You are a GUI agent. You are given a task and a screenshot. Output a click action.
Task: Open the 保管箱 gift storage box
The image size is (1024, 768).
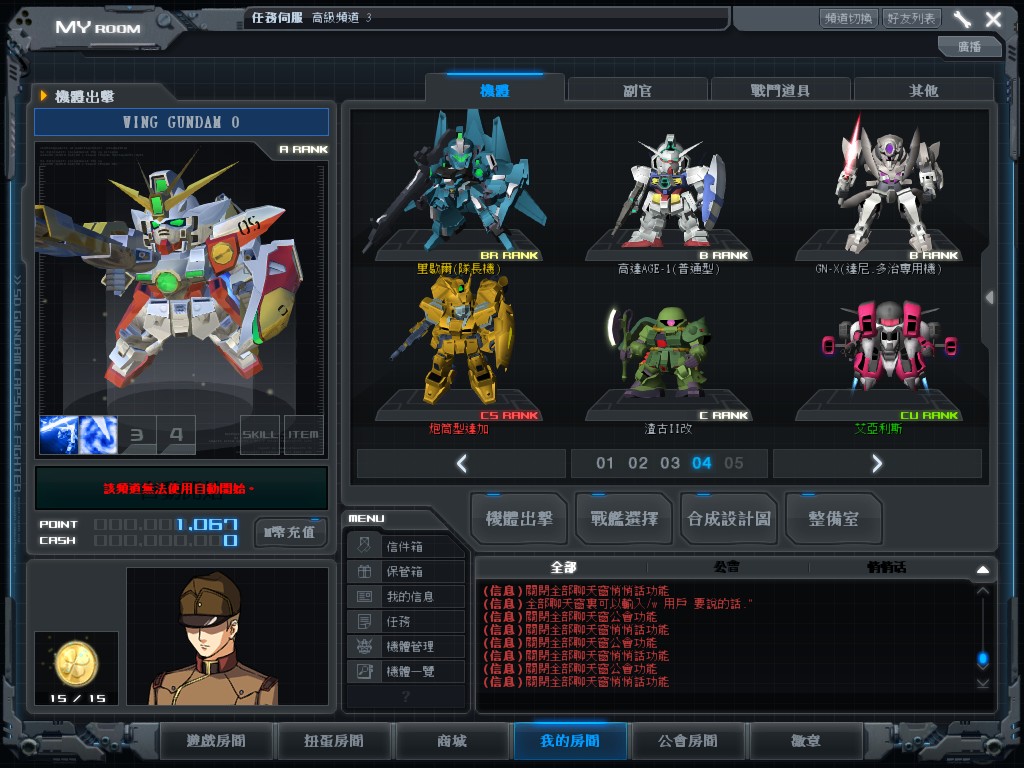coord(407,572)
